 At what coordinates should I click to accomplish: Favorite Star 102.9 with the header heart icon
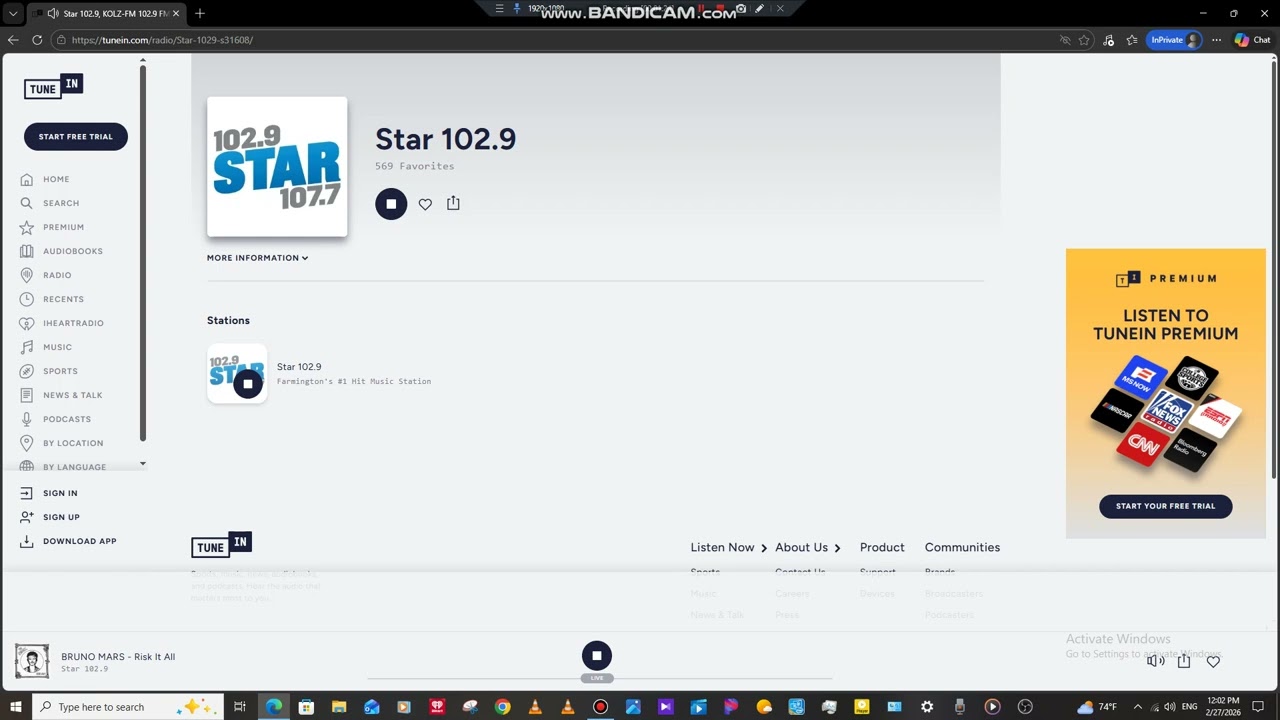[425, 204]
